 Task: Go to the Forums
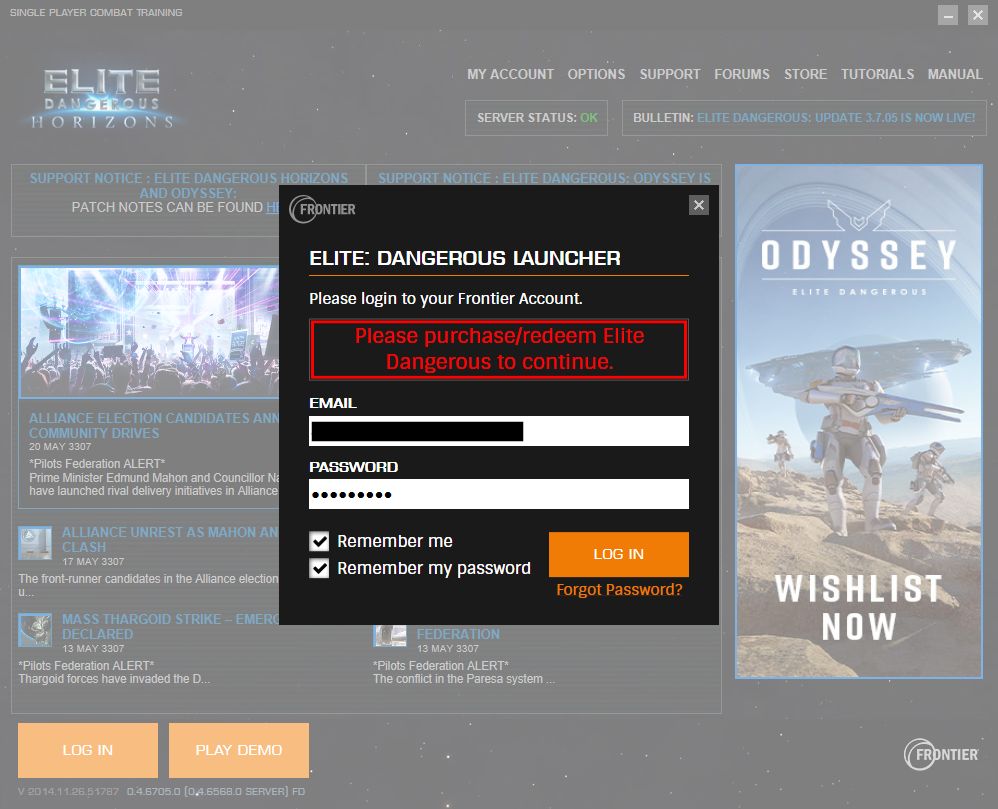(741, 74)
